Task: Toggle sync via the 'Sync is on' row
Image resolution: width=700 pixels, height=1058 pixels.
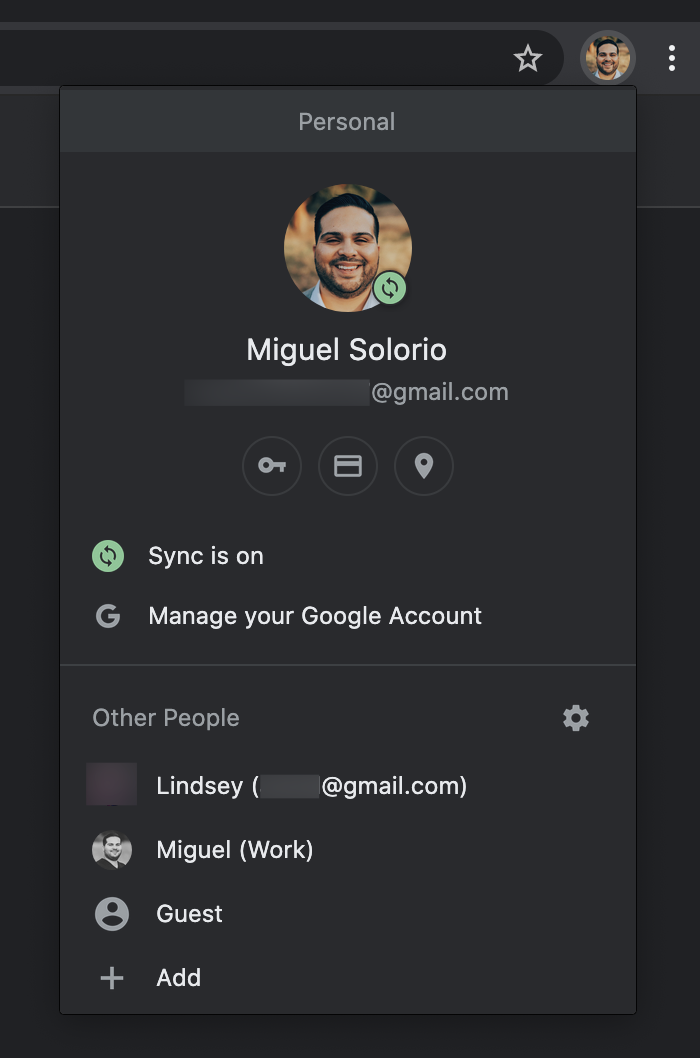Action: (x=206, y=556)
